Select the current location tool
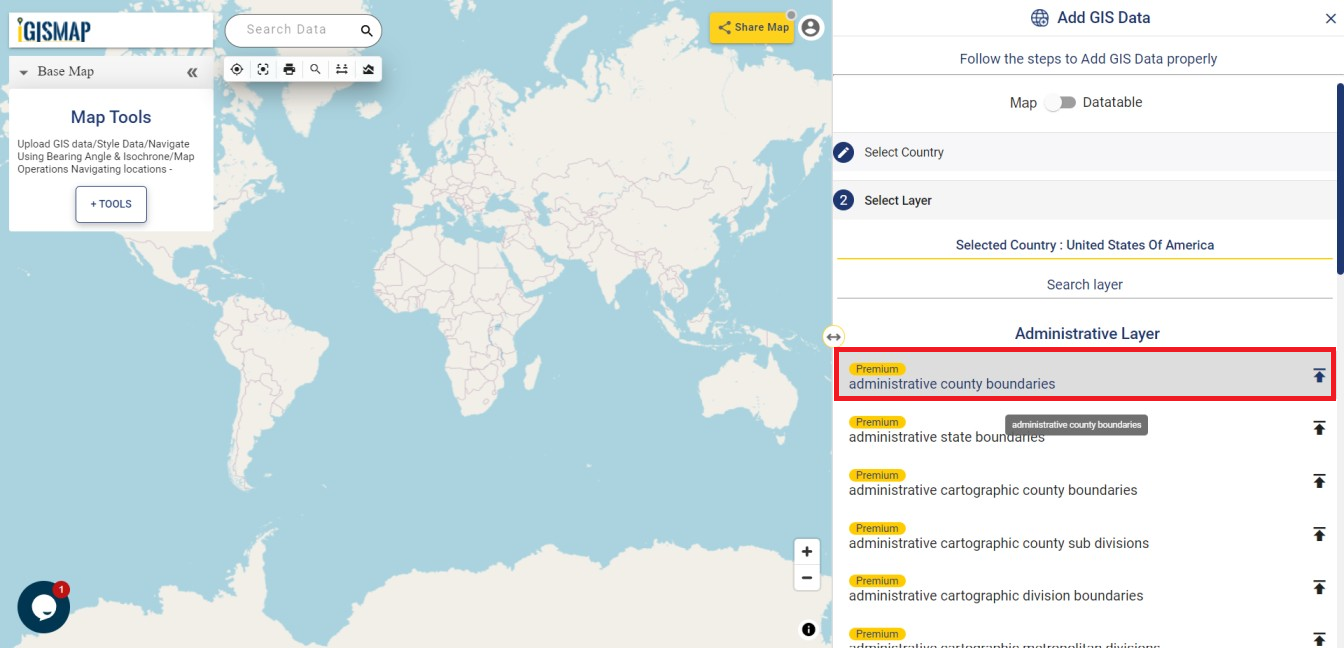The height and width of the screenshot is (648, 1344). pos(237,68)
